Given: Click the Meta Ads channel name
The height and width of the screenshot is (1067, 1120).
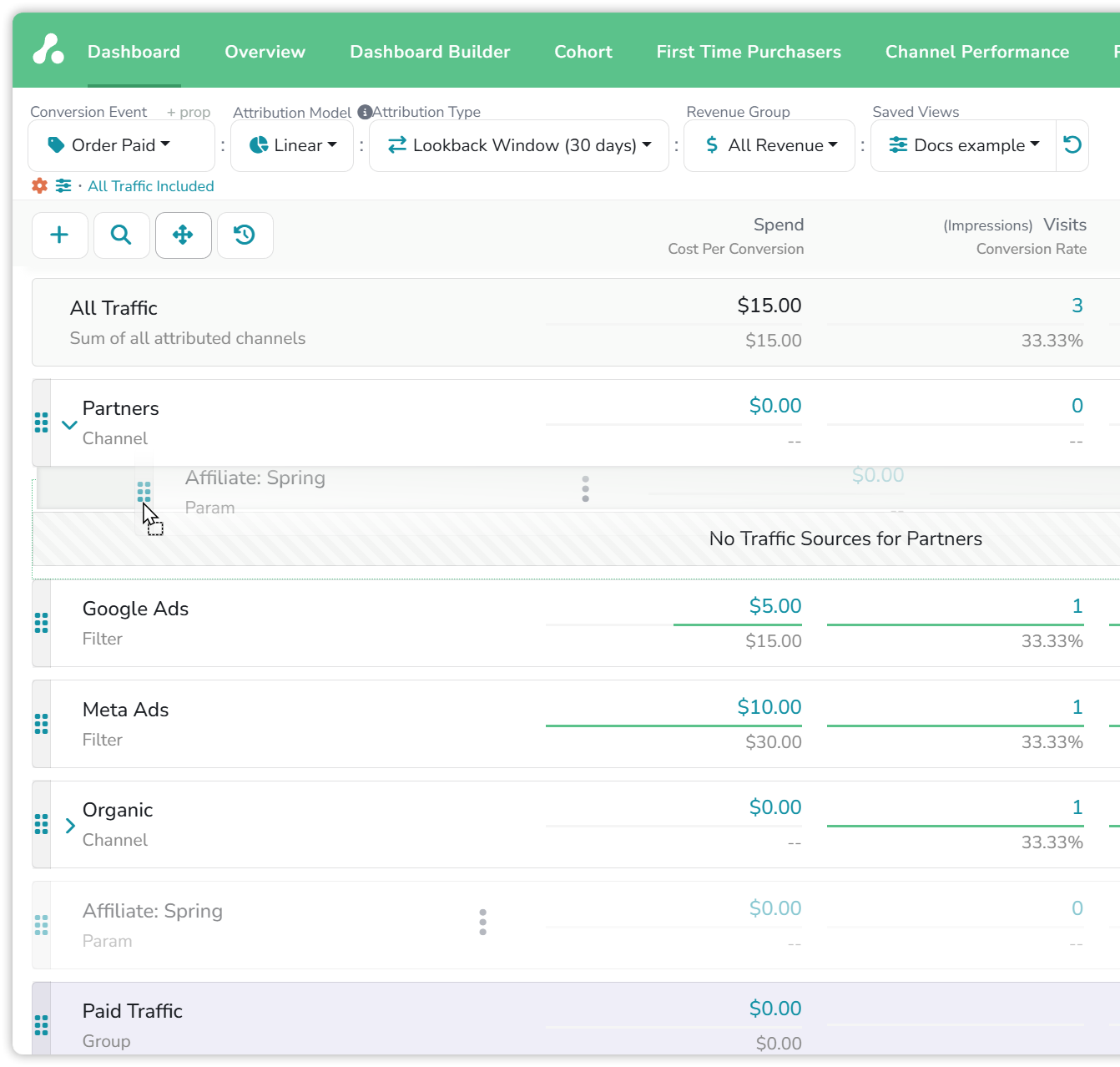Looking at the screenshot, I should click(126, 710).
